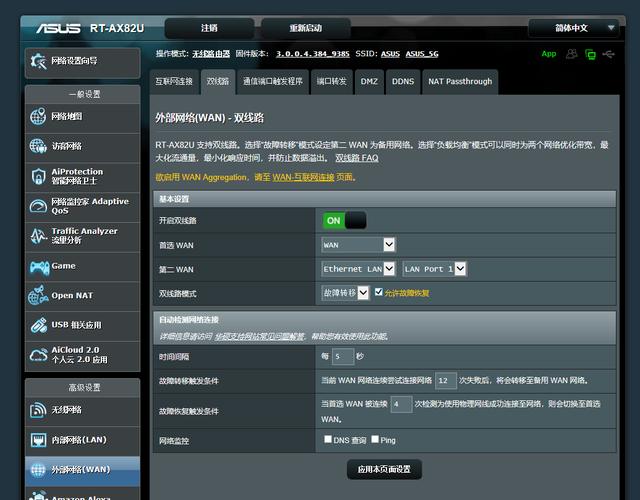Image resolution: width=640 pixels, height=500 pixels.
Task: Click the wireless router operation mode link
Action: click(211, 54)
